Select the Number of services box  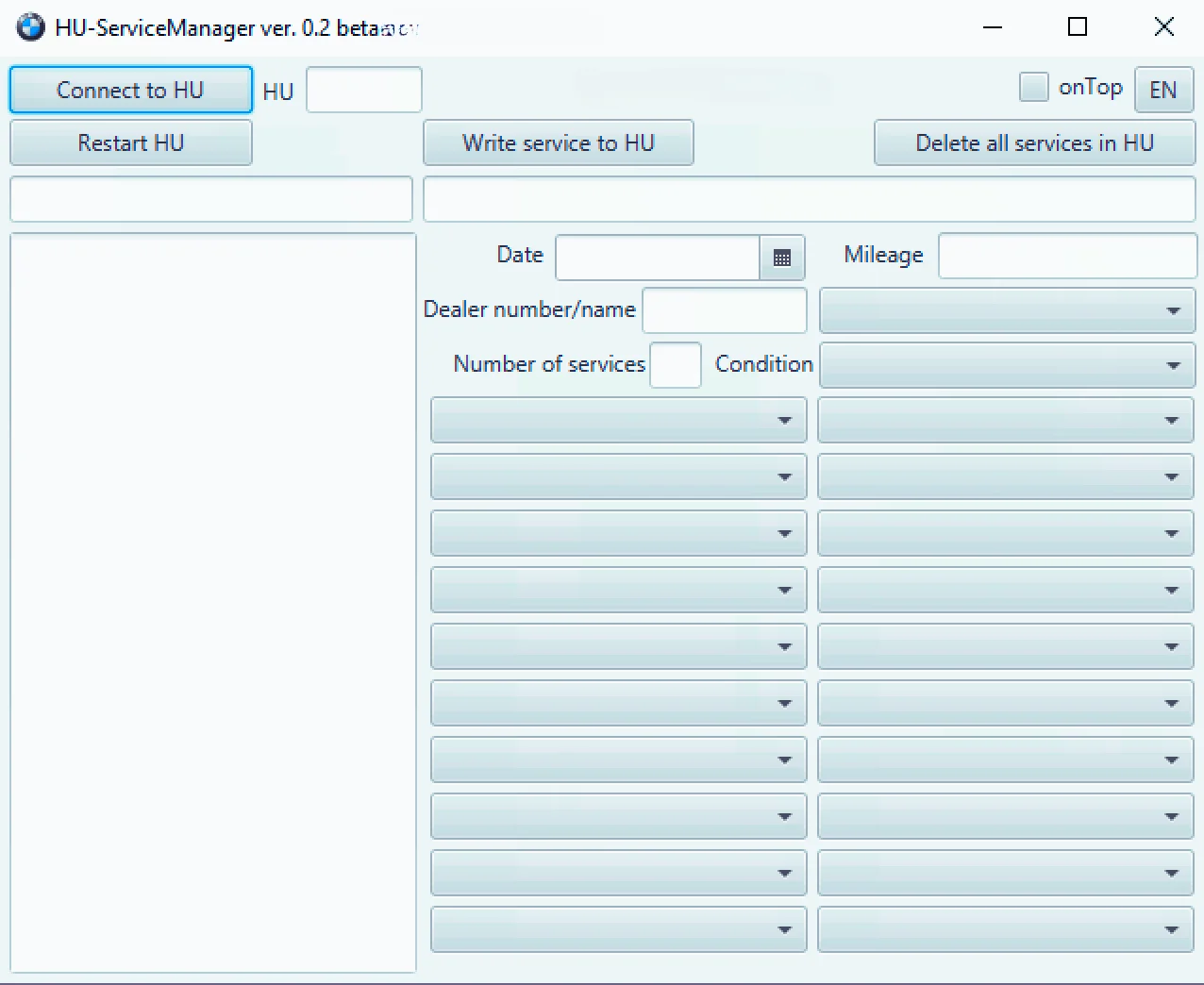tap(676, 365)
